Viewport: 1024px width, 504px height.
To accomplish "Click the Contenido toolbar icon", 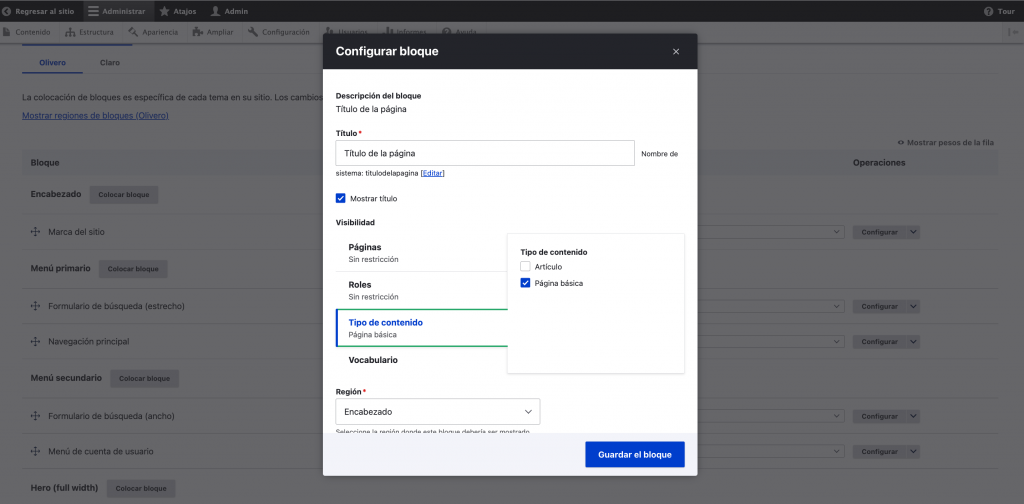I will (x=8, y=32).
